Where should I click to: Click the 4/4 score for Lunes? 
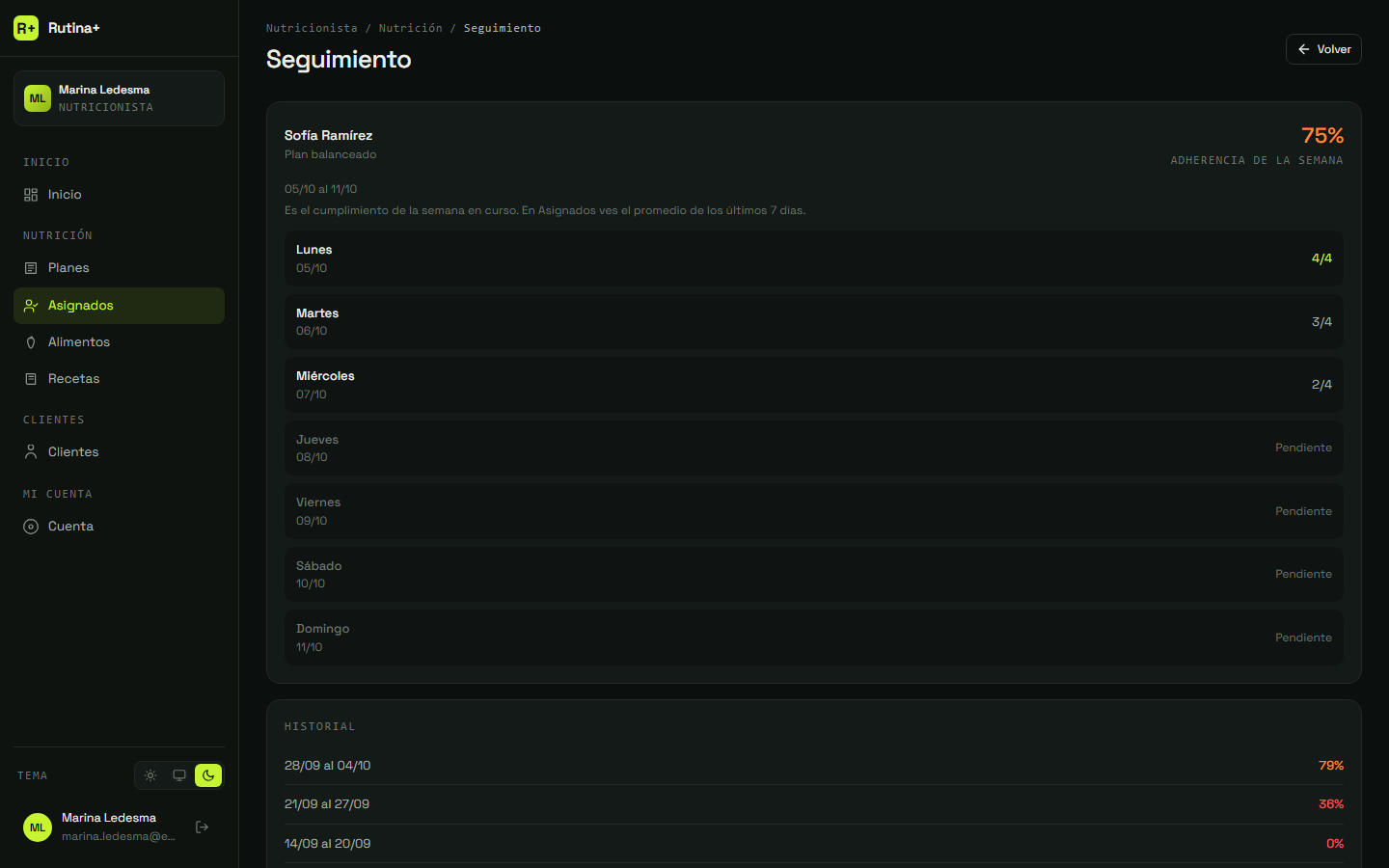[x=1321, y=258]
